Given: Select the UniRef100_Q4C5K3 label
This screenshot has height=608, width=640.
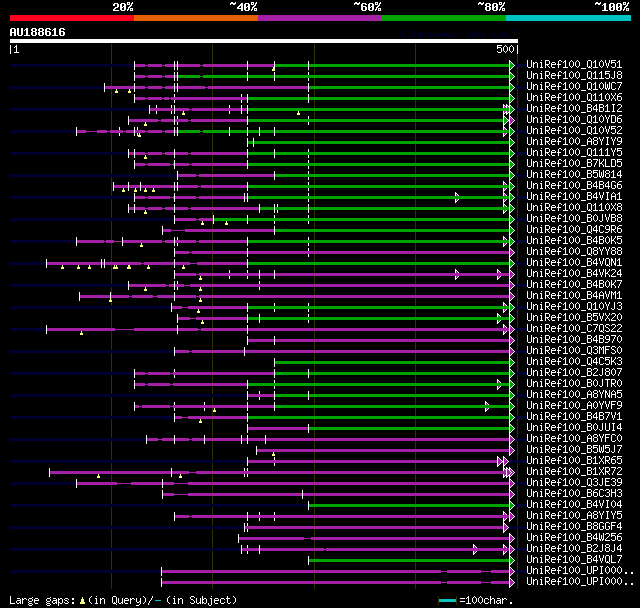Looking at the screenshot, I should click(574, 362).
